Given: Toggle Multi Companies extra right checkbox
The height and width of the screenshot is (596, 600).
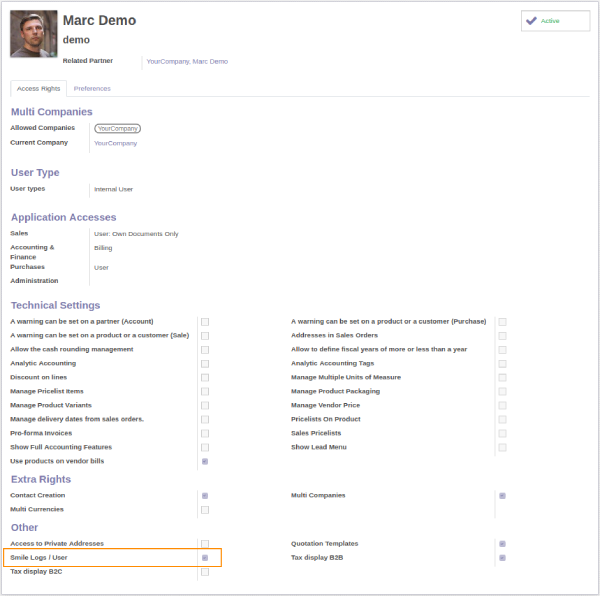Looking at the screenshot, I should 502,496.
